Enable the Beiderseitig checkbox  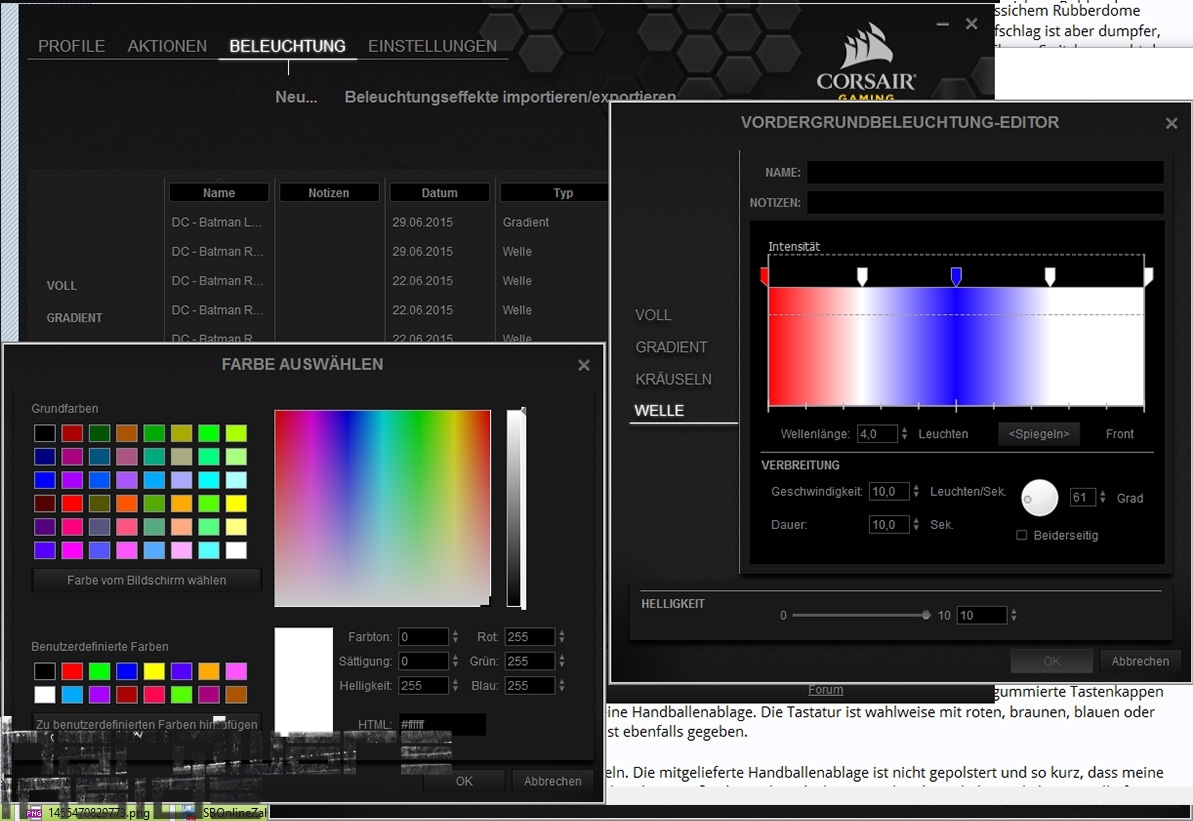tap(1021, 535)
